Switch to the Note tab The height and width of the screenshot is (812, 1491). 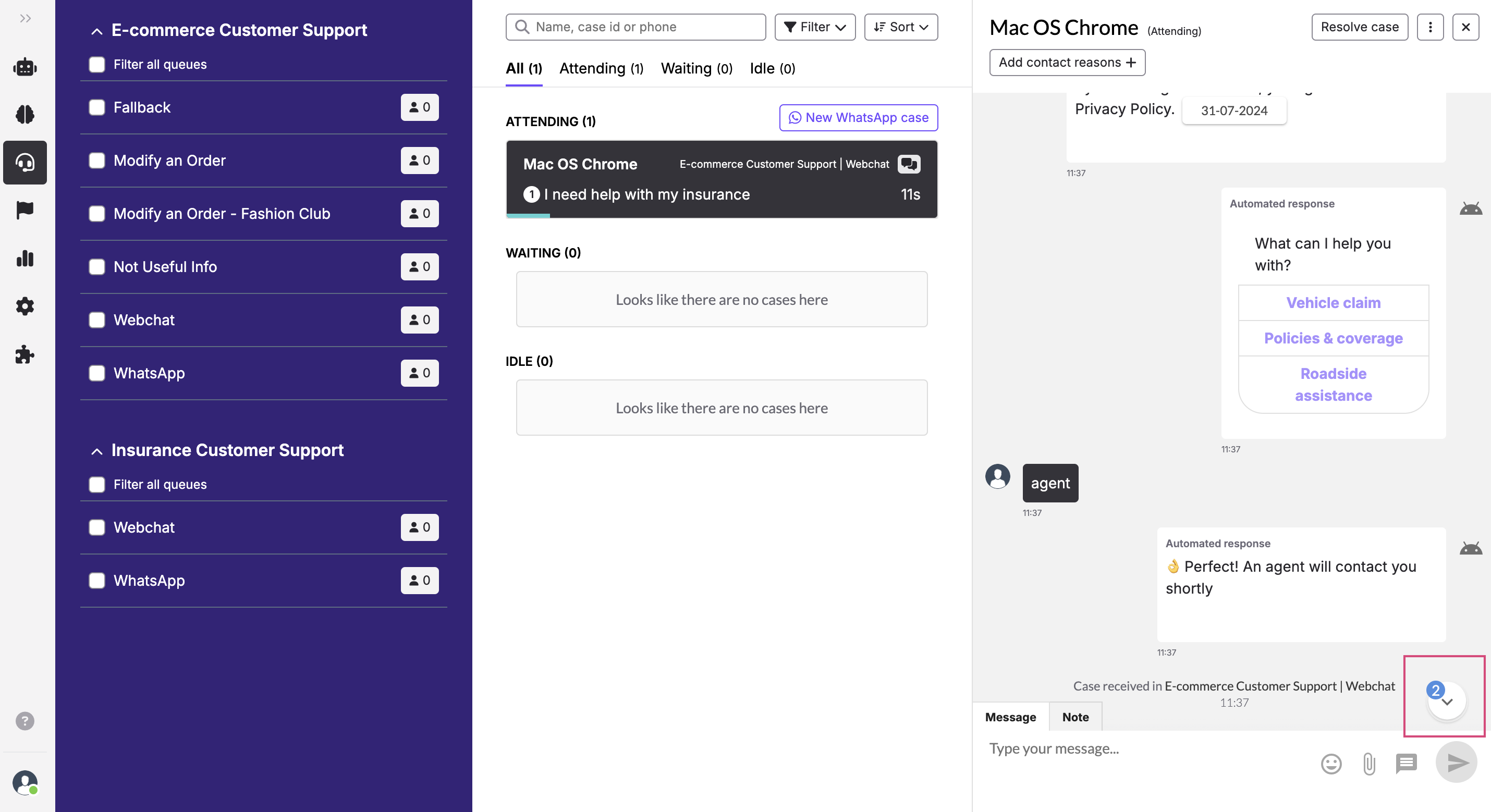click(x=1075, y=717)
